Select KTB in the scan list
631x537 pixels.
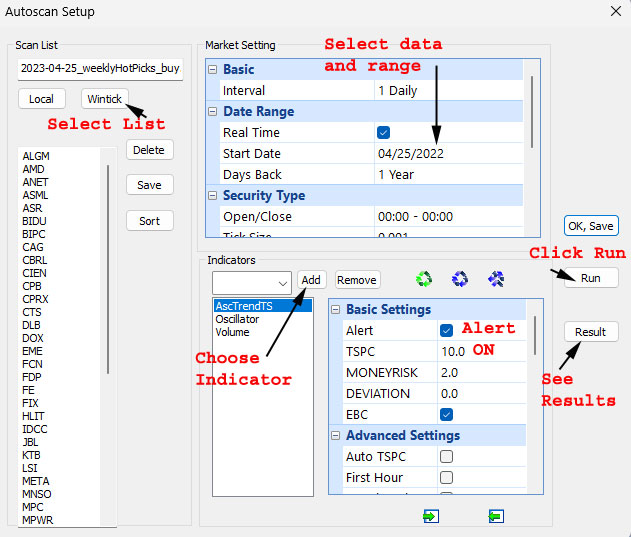click(x=31, y=455)
